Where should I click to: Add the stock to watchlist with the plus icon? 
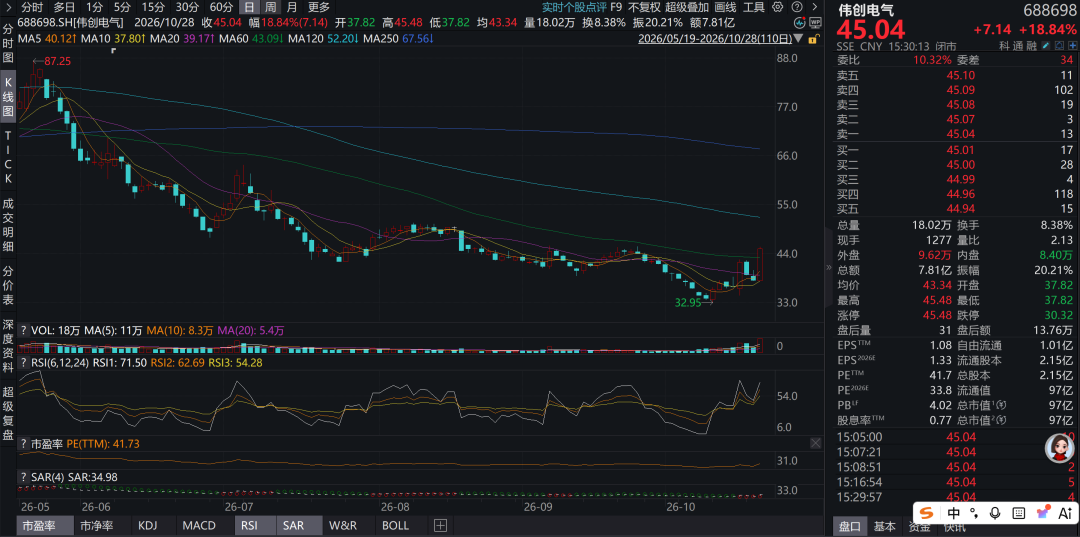point(1073,45)
